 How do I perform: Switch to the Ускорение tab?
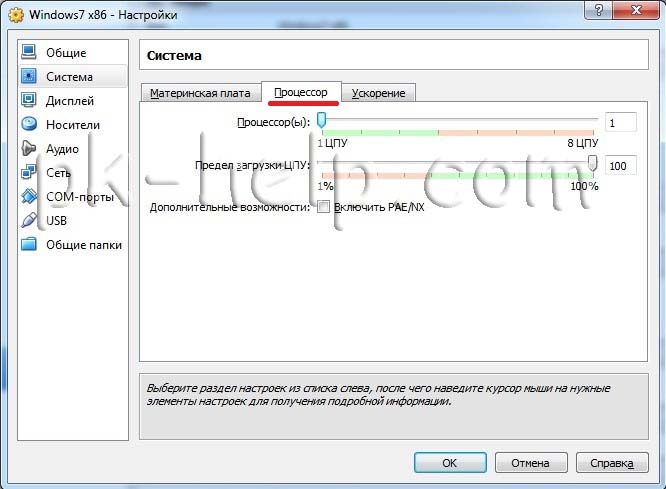(x=378, y=93)
